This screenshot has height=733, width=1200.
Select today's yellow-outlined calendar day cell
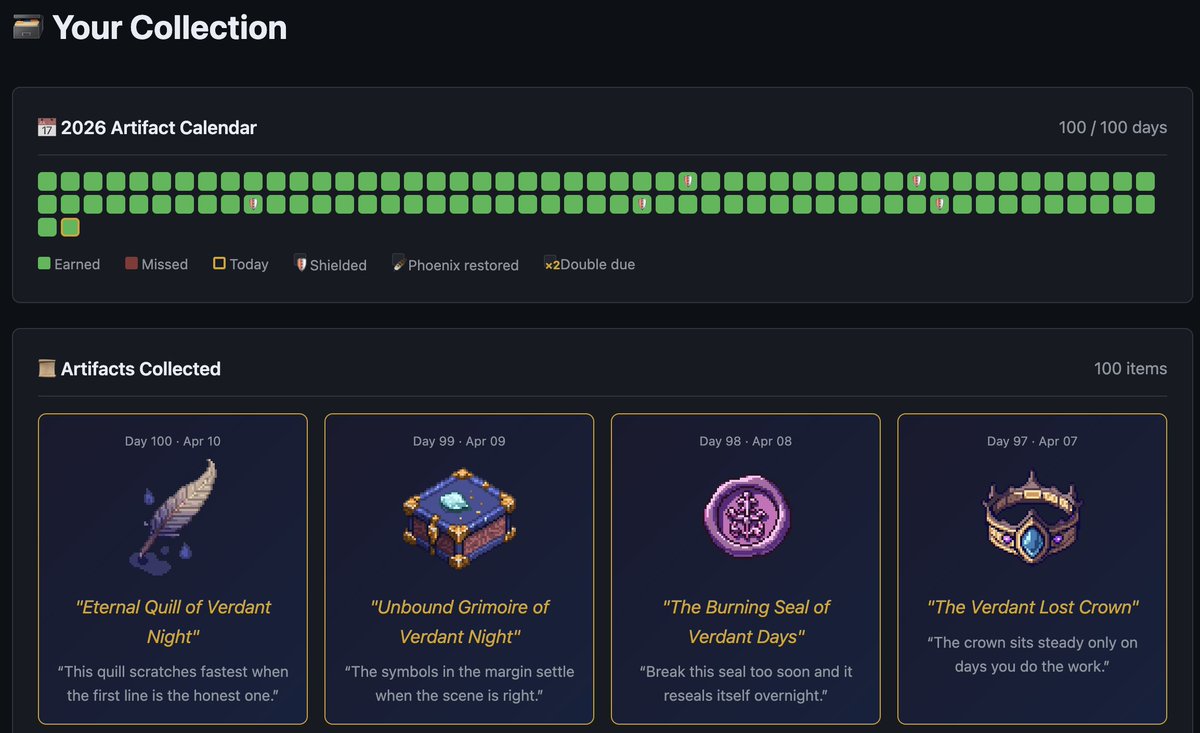click(x=70, y=227)
